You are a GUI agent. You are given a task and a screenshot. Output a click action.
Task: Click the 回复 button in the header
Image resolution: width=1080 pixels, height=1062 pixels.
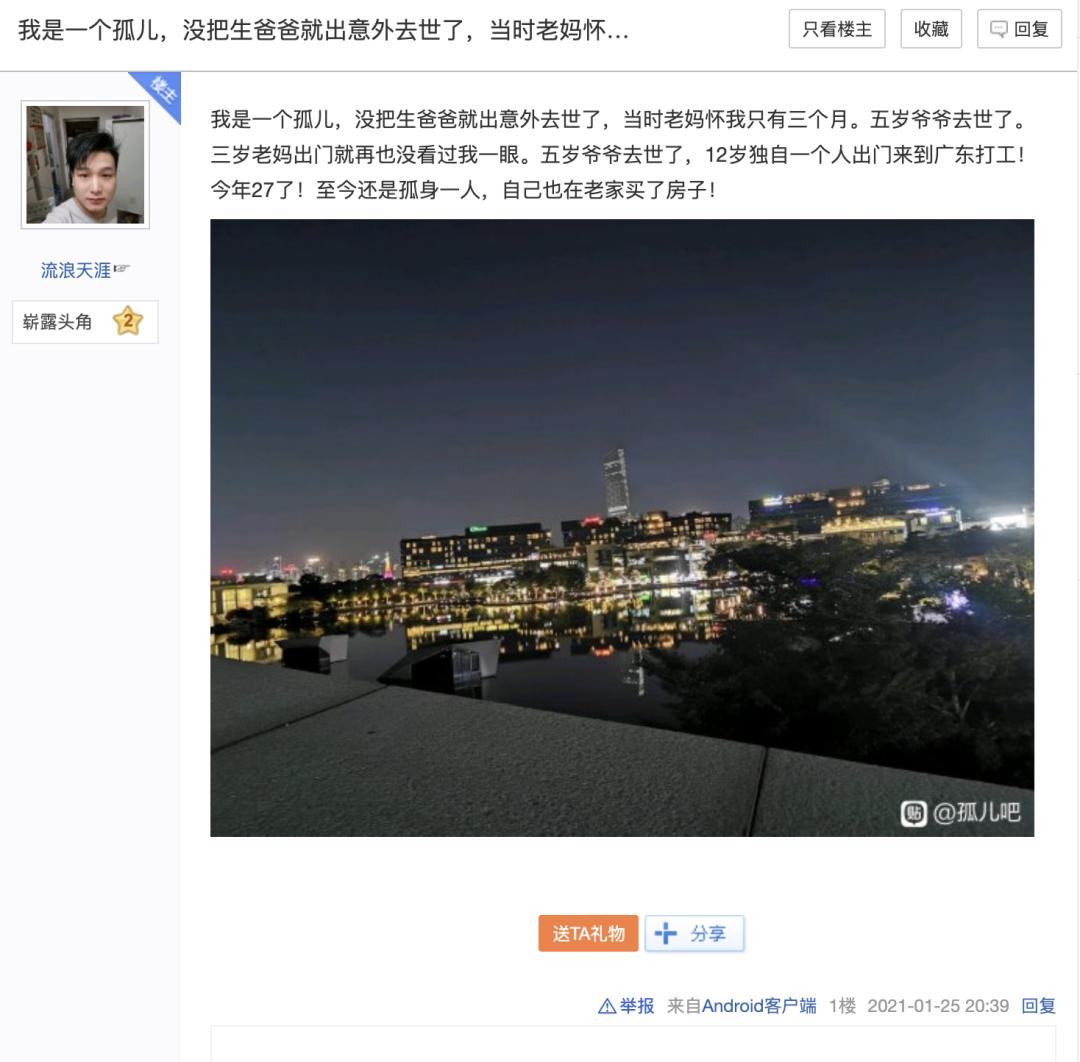[x=1019, y=29]
